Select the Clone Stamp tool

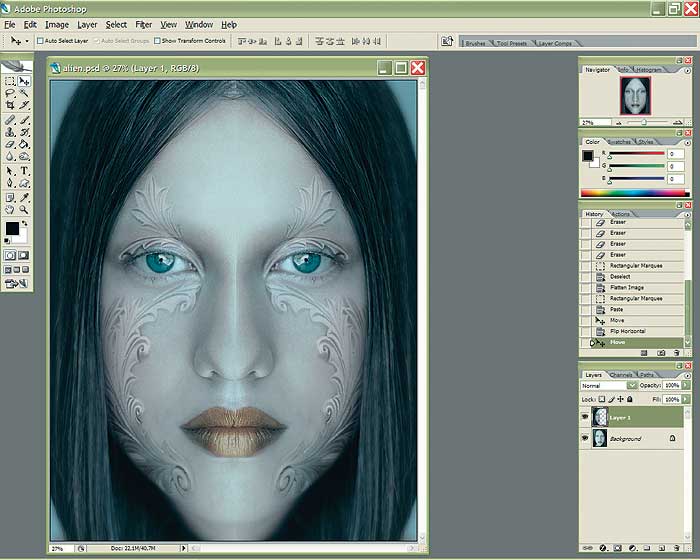click(x=10, y=132)
